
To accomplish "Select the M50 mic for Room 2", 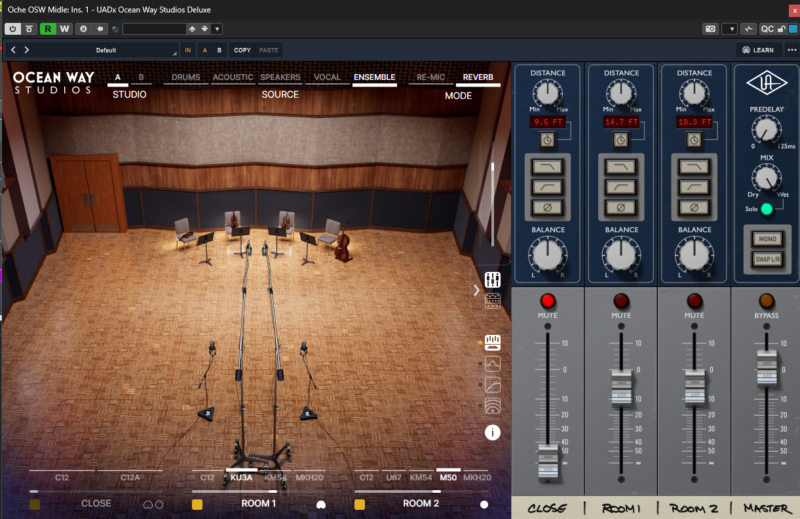I will pyautogui.click(x=448, y=478).
